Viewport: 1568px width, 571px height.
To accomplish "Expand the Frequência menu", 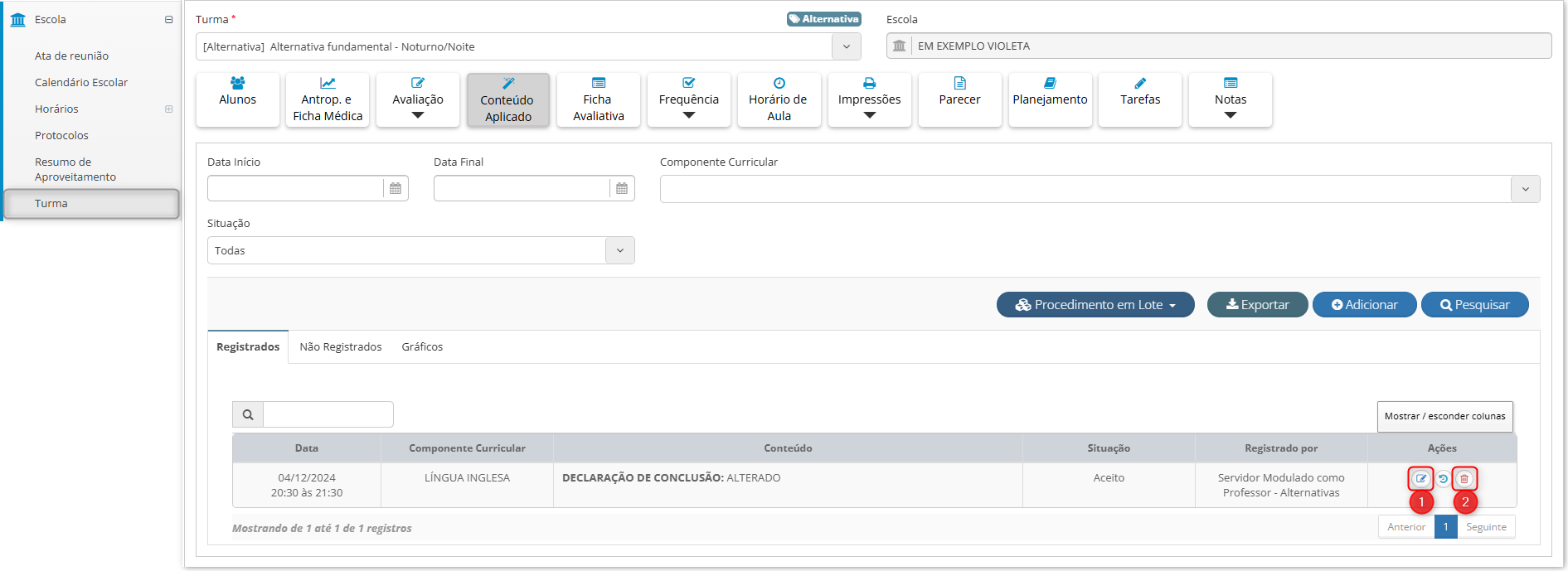I will [x=689, y=99].
